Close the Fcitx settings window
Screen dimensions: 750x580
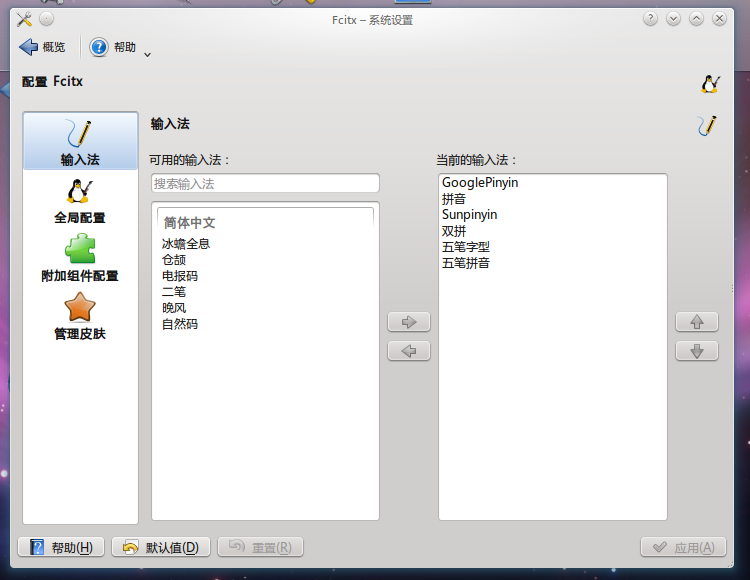coord(719,19)
